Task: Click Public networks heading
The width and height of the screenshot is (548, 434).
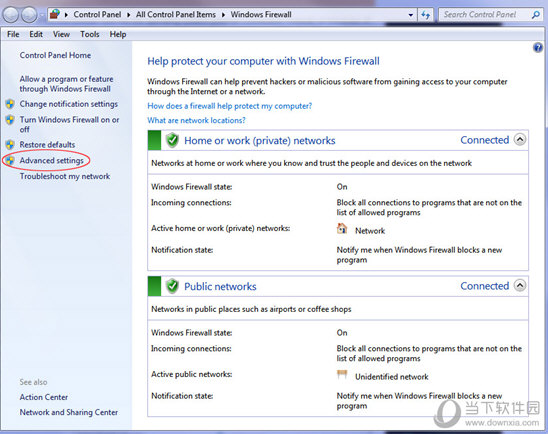Action: tap(220, 287)
